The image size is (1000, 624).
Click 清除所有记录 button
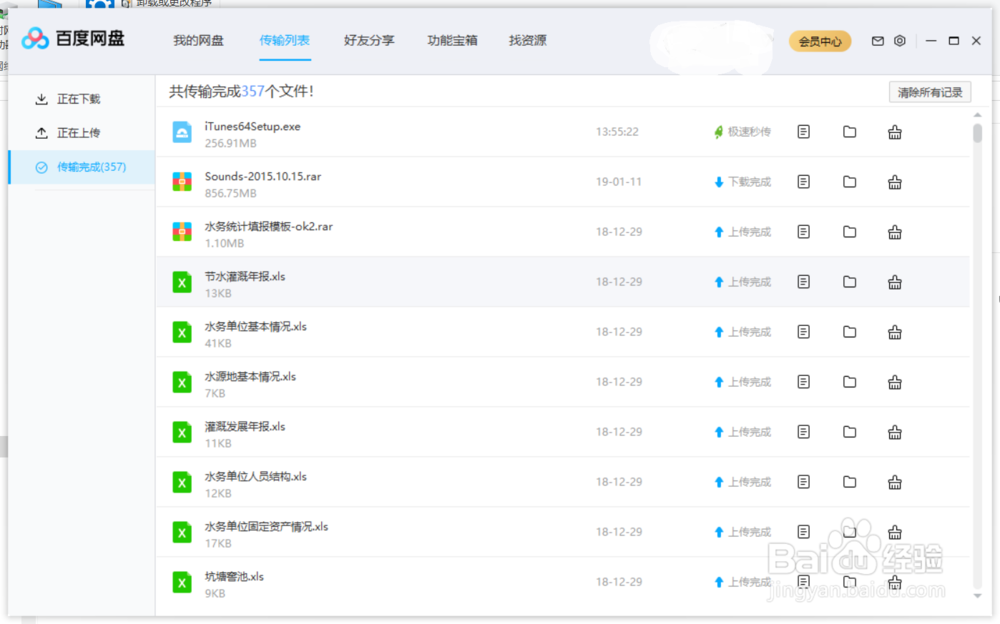pyautogui.click(x=930, y=93)
